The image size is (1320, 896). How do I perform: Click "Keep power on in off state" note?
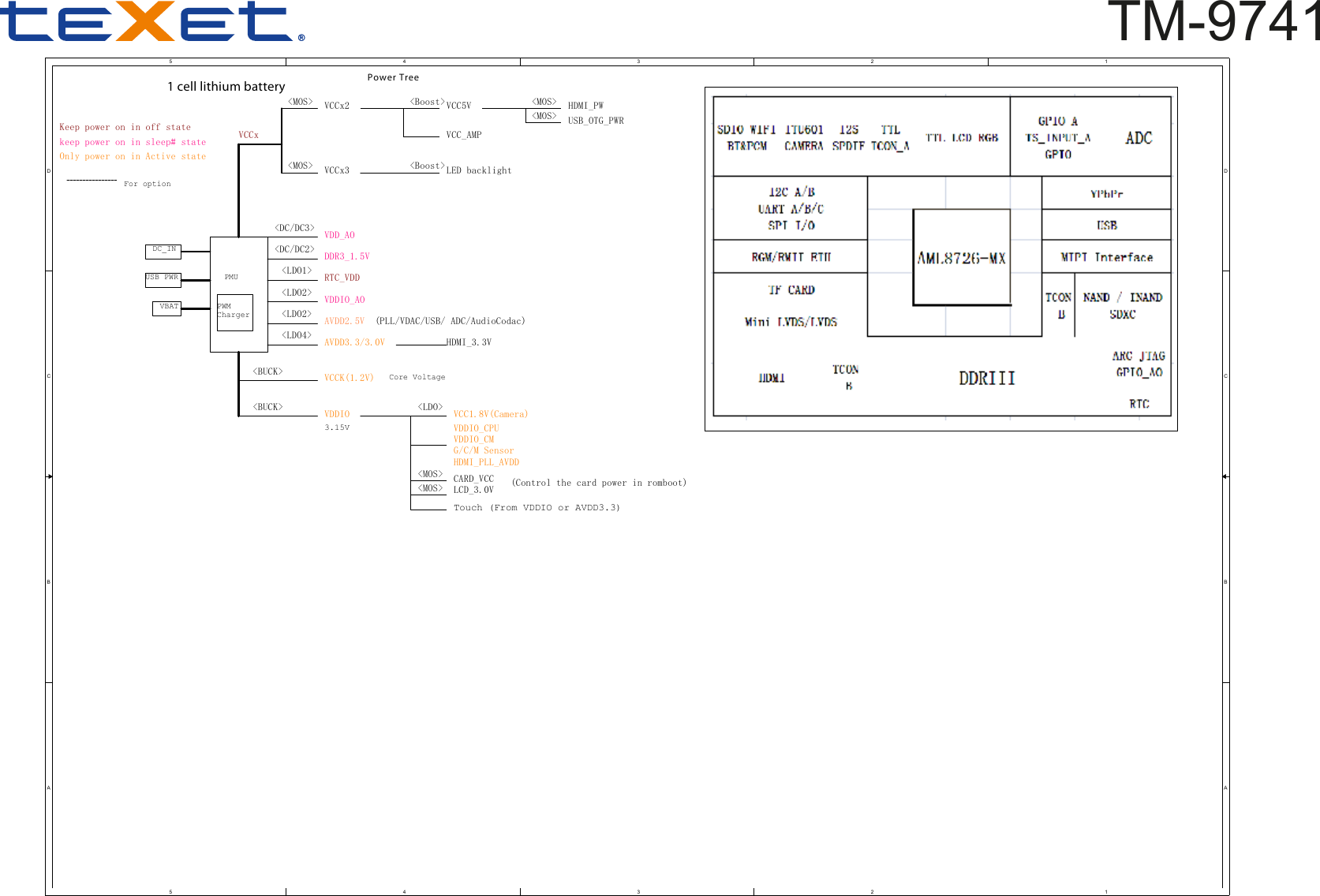click(125, 127)
